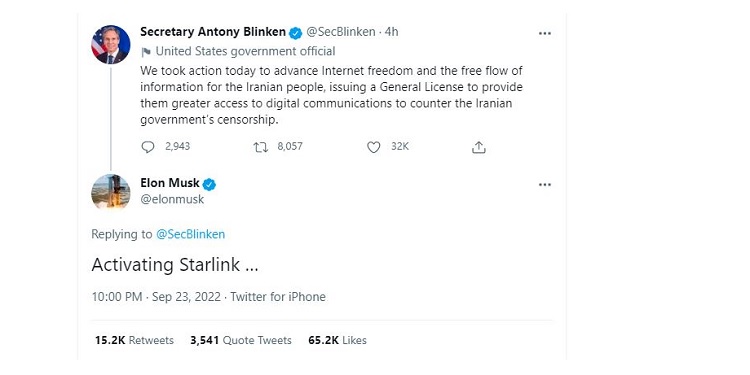Open more options on Elon Musk's tweet
750x375 pixels.
click(x=545, y=185)
